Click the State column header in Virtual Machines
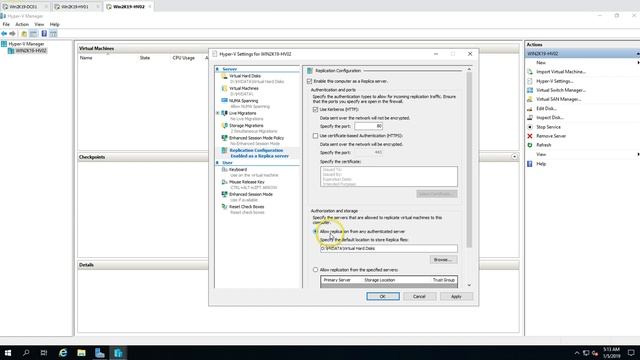Viewport: 640px width, 360px height. (144, 58)
